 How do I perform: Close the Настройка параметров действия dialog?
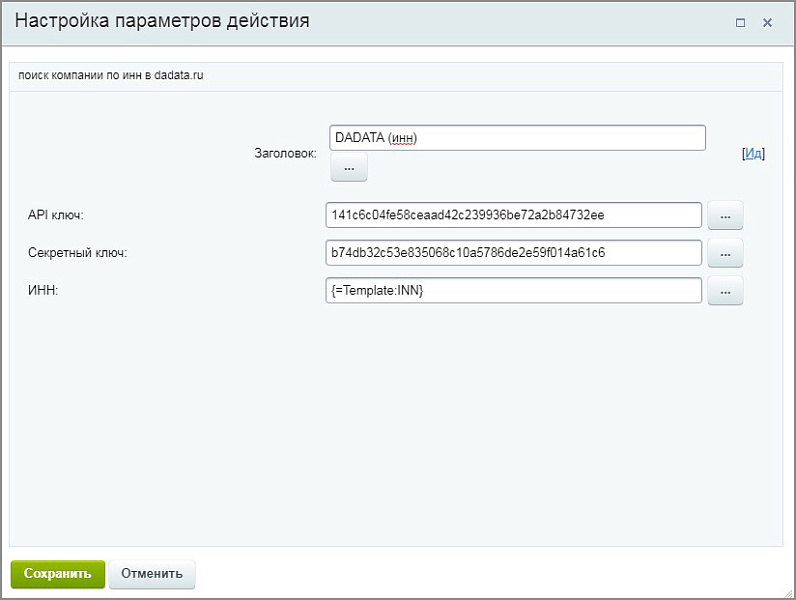pyautogui.click(x=767, y=22)
